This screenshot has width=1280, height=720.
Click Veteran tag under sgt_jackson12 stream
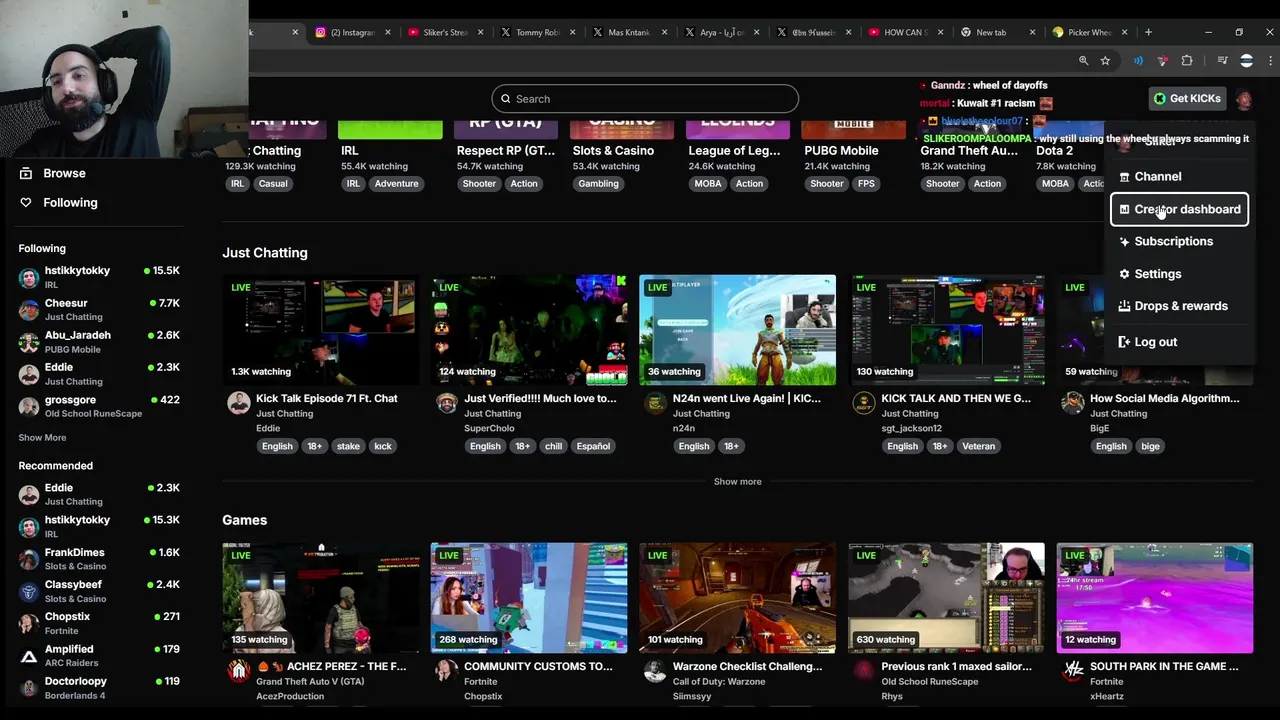pyautogui.click(x=978, y=447)
